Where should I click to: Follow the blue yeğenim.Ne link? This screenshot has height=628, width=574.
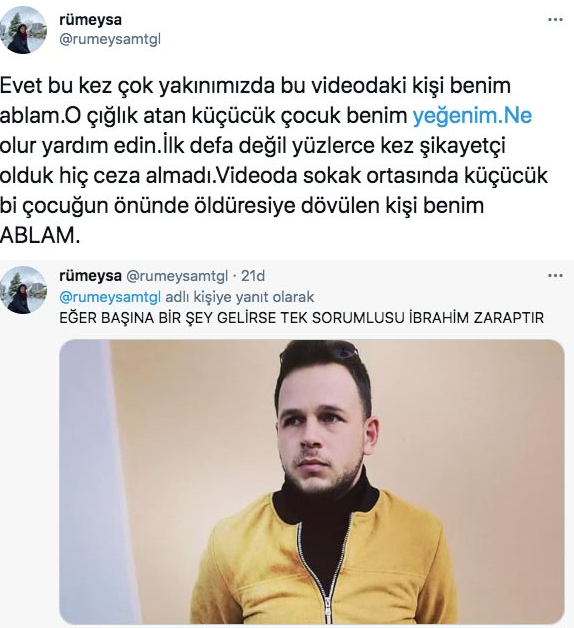[x=472, y=116]
